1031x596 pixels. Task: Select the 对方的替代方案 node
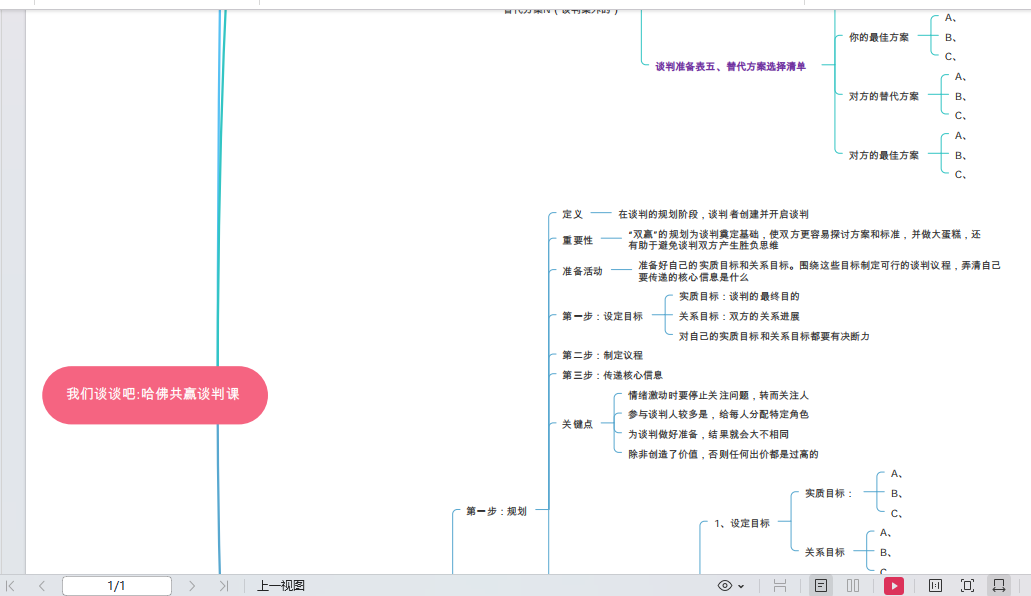pos(884,96)
